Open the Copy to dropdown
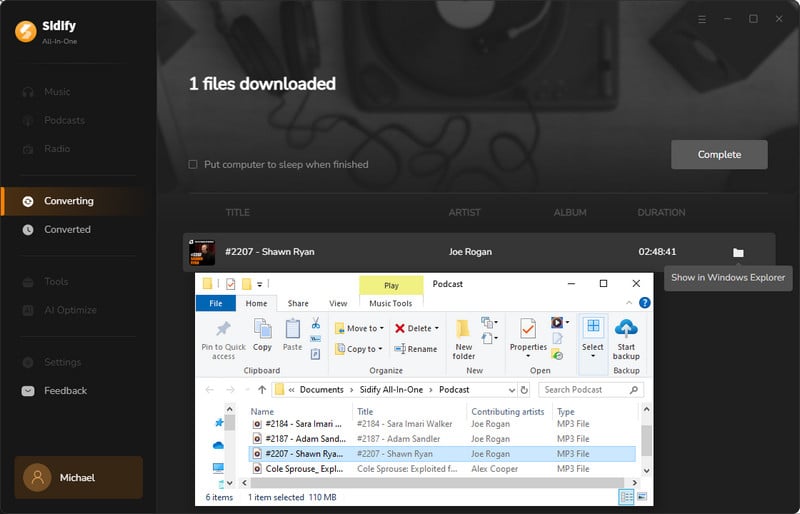The image size is (800, 514). click(x=359, y=349)
